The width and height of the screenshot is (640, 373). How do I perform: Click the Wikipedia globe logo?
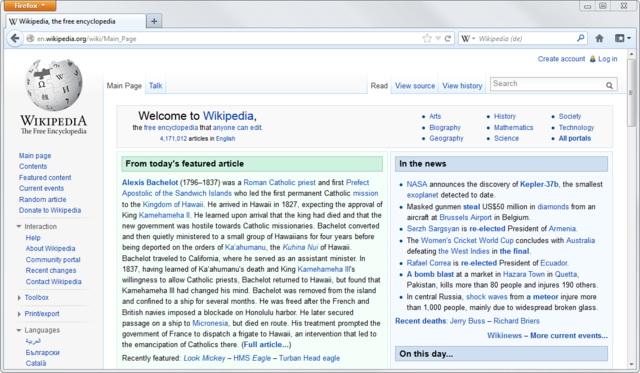pos(53,84)
